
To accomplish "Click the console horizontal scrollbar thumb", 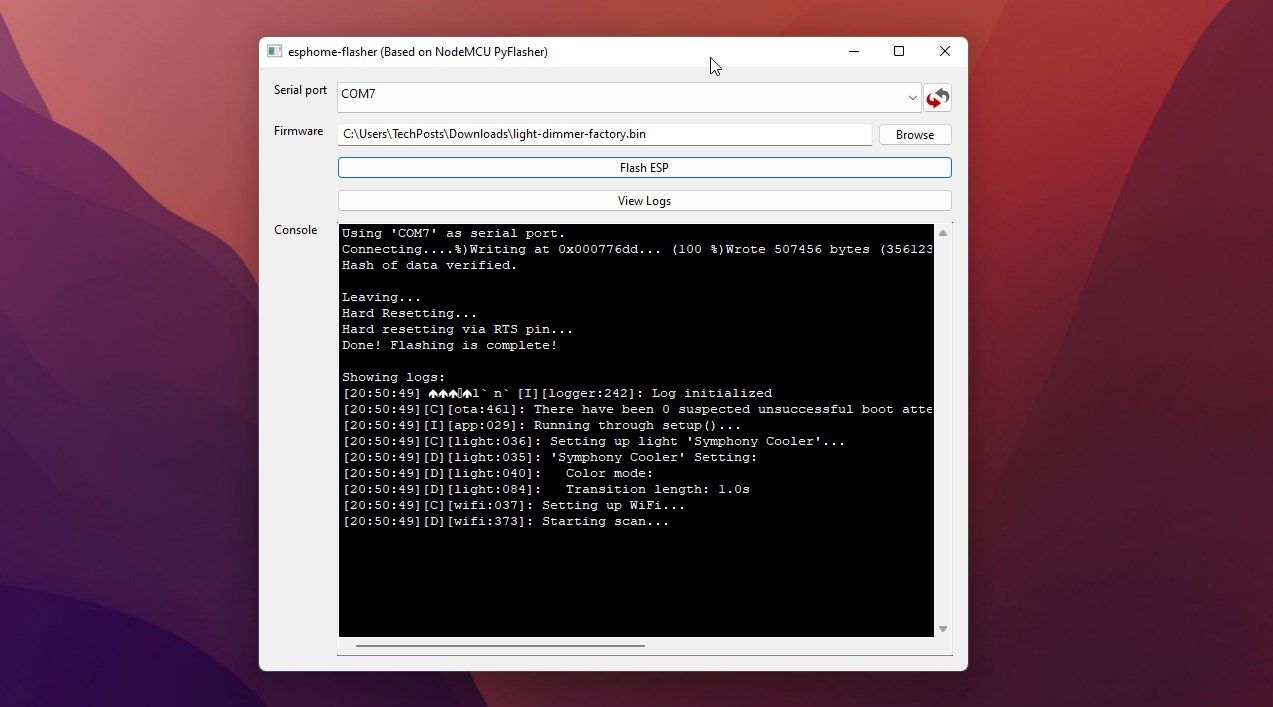I will click(500, 646).
